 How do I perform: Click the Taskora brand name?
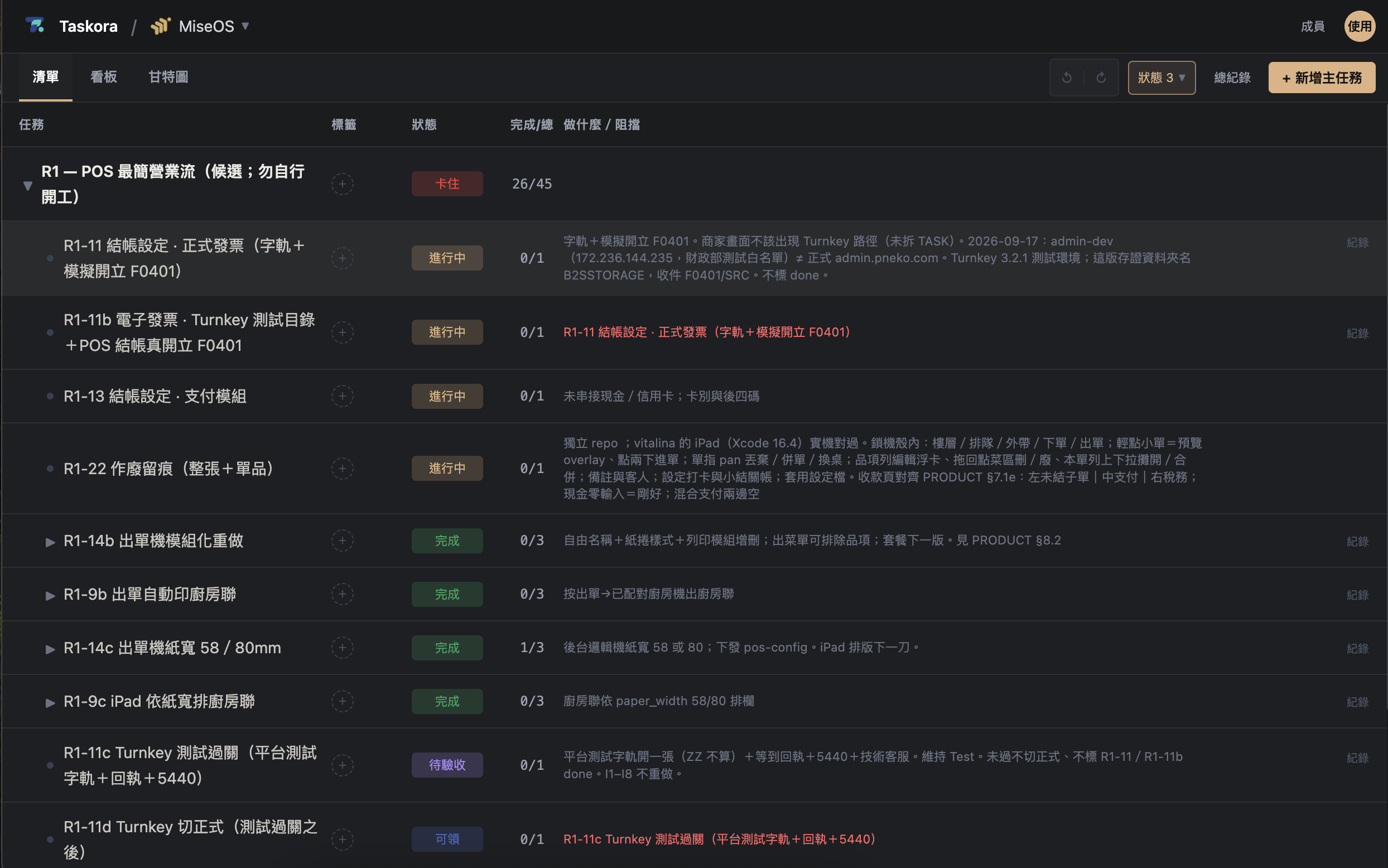tap(88, 26)
